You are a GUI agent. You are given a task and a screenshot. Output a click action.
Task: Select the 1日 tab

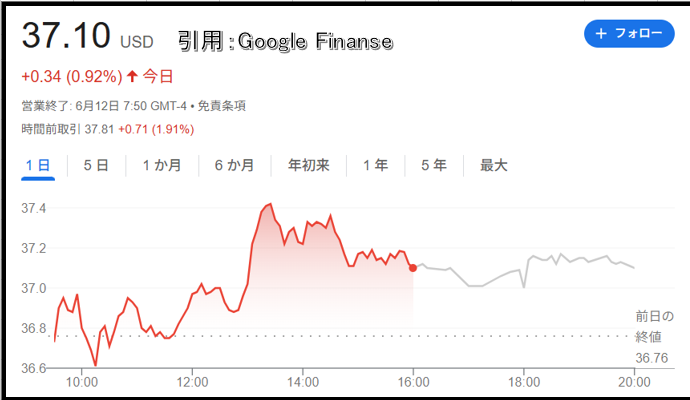[38, 165]
